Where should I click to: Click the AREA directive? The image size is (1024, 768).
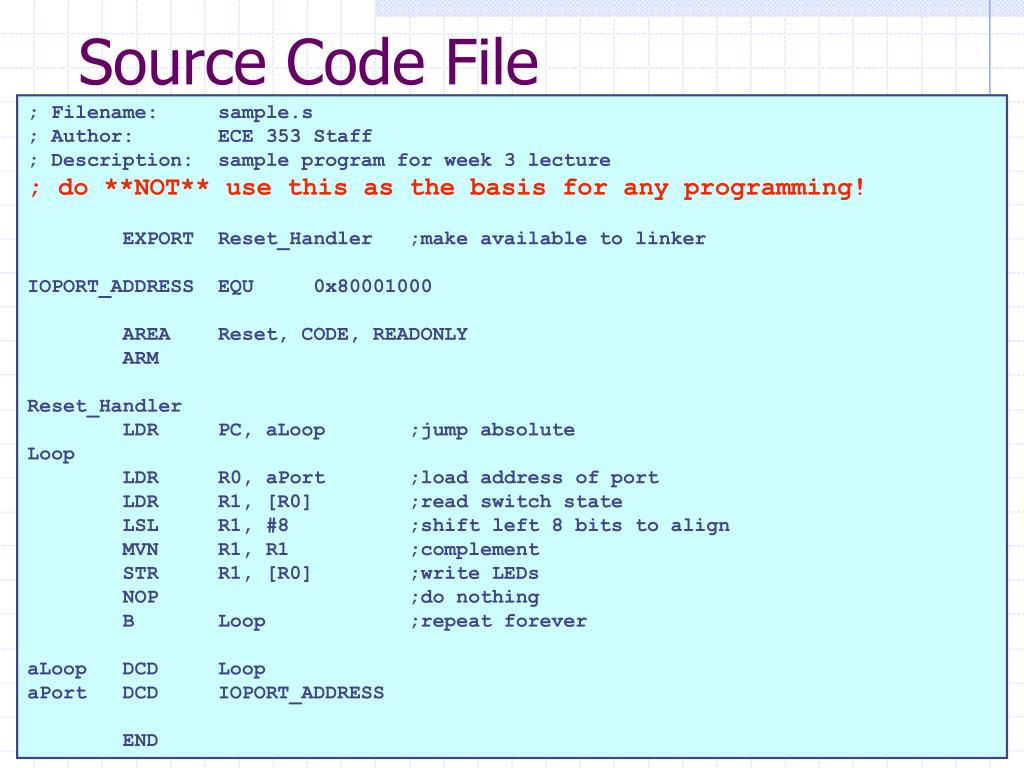point(146,334)
